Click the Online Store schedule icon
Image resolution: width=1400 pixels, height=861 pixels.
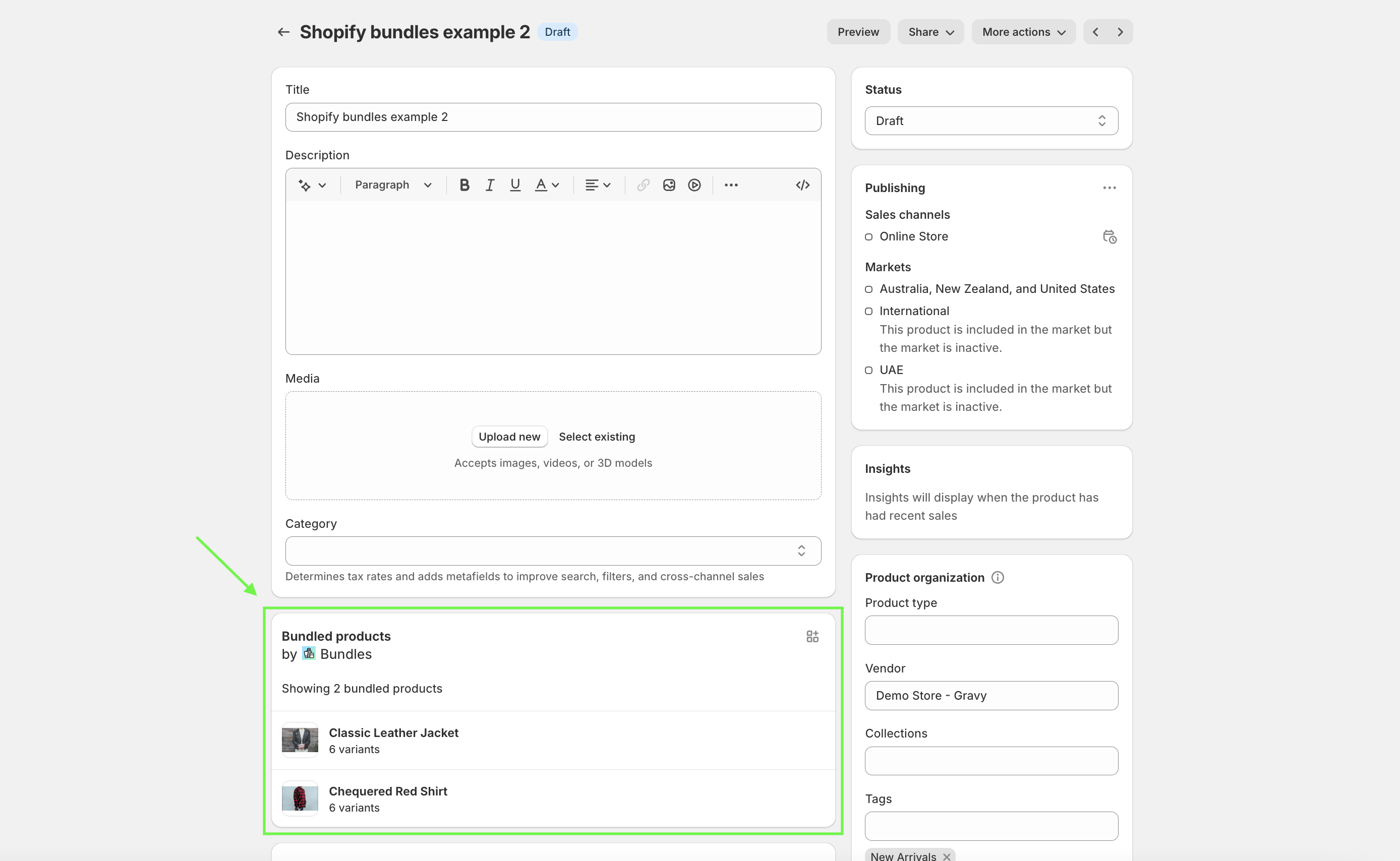pyautogui.click(x=1110, y=237)
